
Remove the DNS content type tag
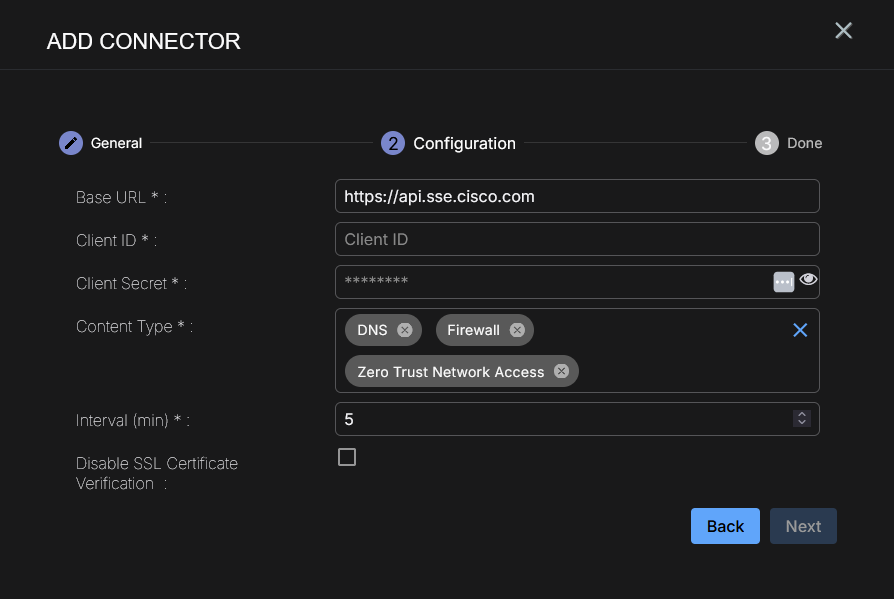[x=404, y=330]
